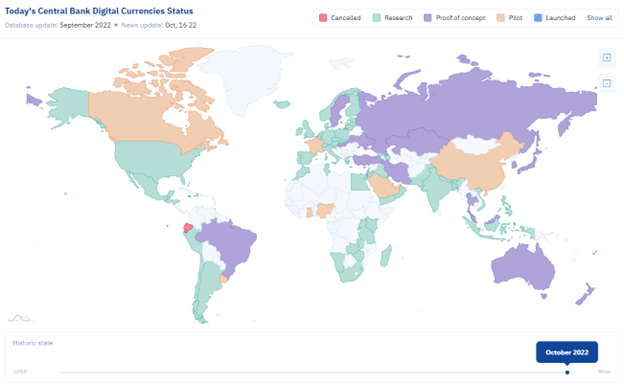Screen dimensions: 624x384
Task: Toggle the Proof of concept filter
Action: [454, 18]
